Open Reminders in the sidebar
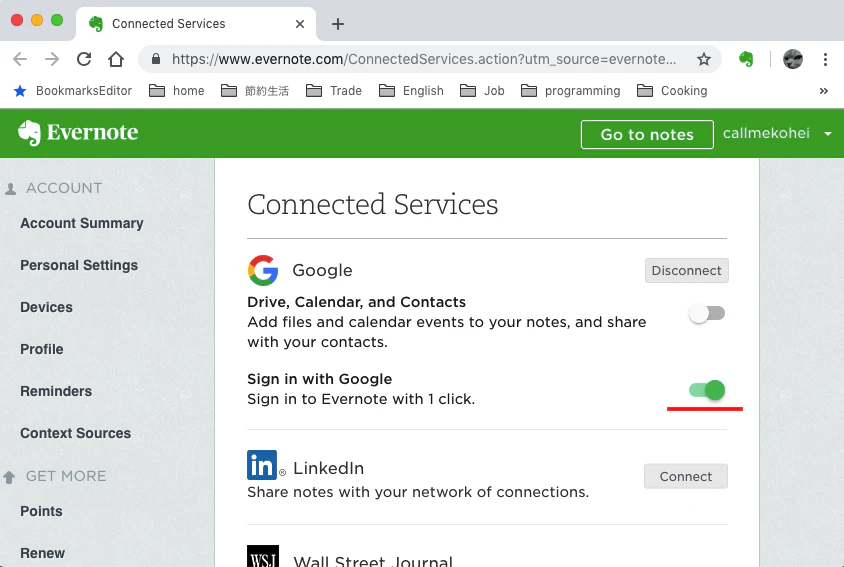 [x=56, y=391]
